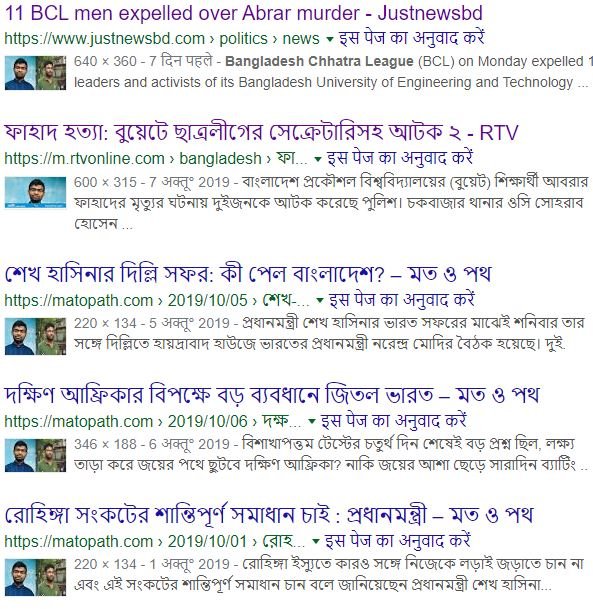593x609 pixels.
Task: Open the India beats South Africa headline
Action: pos(272,395)
